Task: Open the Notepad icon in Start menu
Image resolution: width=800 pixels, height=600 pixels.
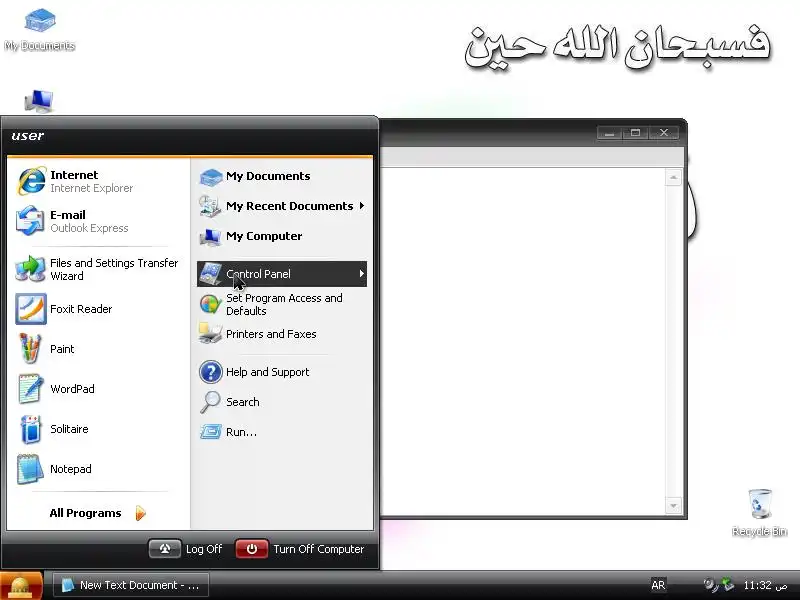Action: coord(30,469)
